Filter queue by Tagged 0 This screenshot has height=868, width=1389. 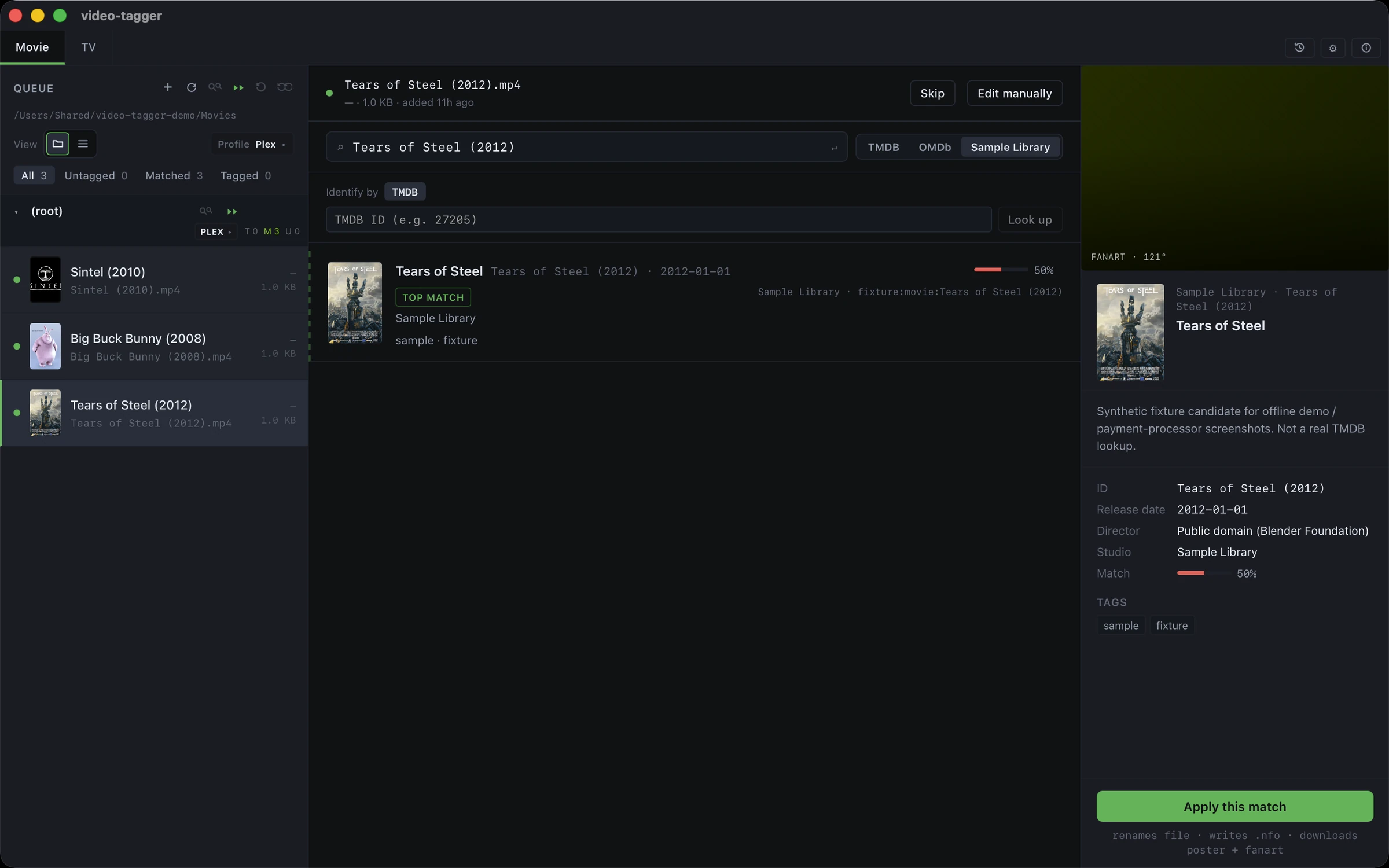point(245,175)
